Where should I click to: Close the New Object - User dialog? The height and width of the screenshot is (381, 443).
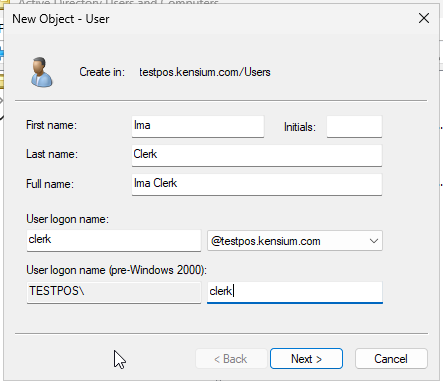(x=424, y=18)
